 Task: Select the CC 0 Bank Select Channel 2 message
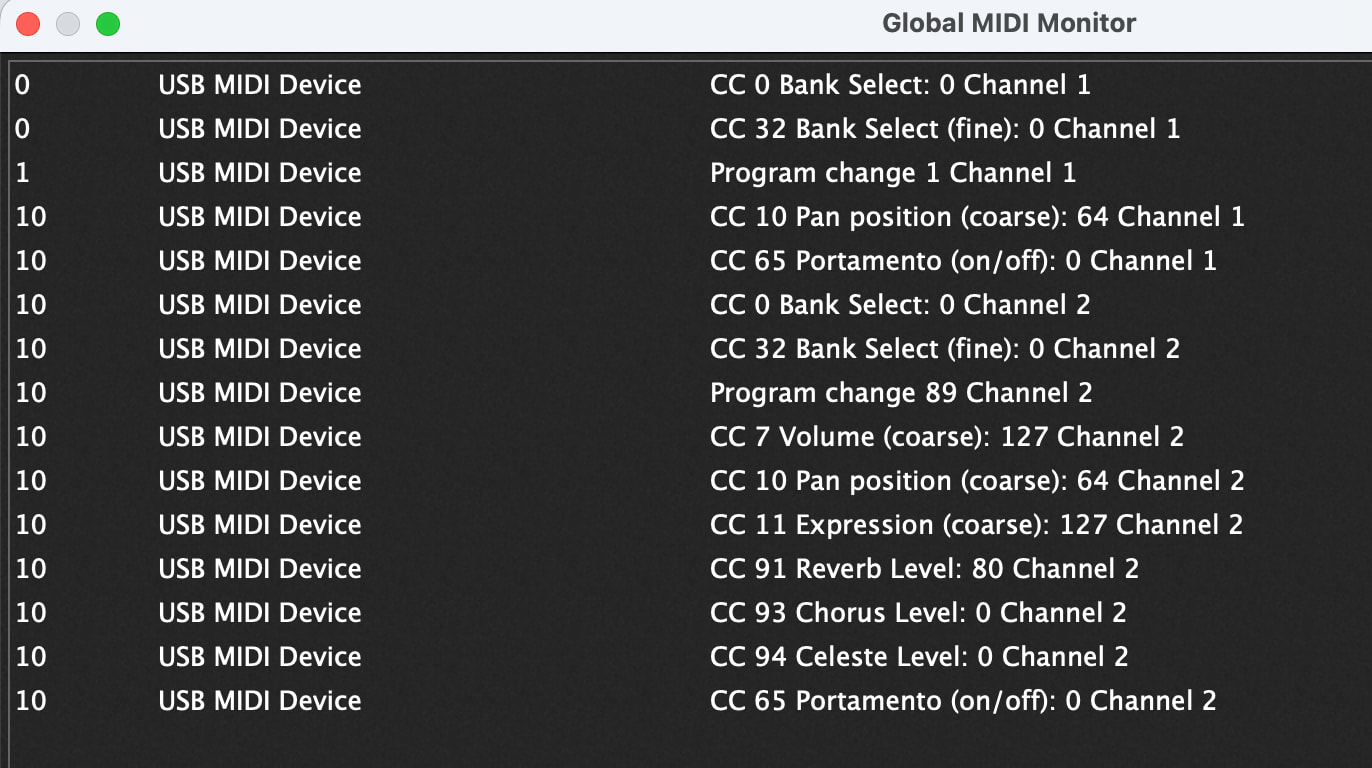[899, 305]
